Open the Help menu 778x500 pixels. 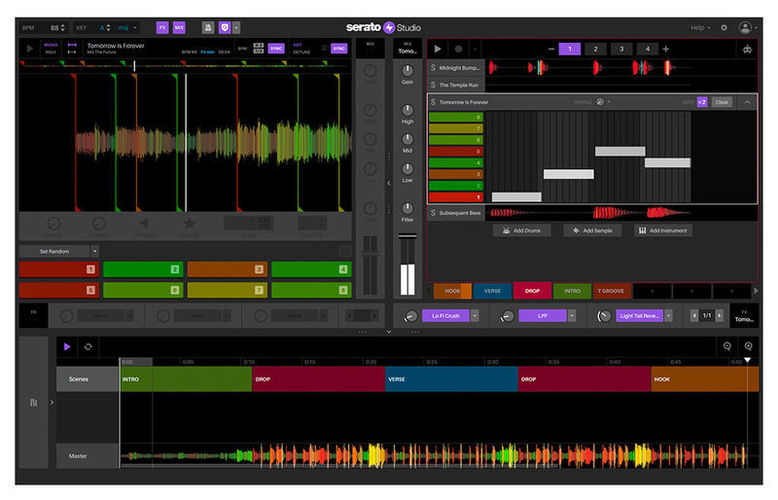tap(700, 28)
